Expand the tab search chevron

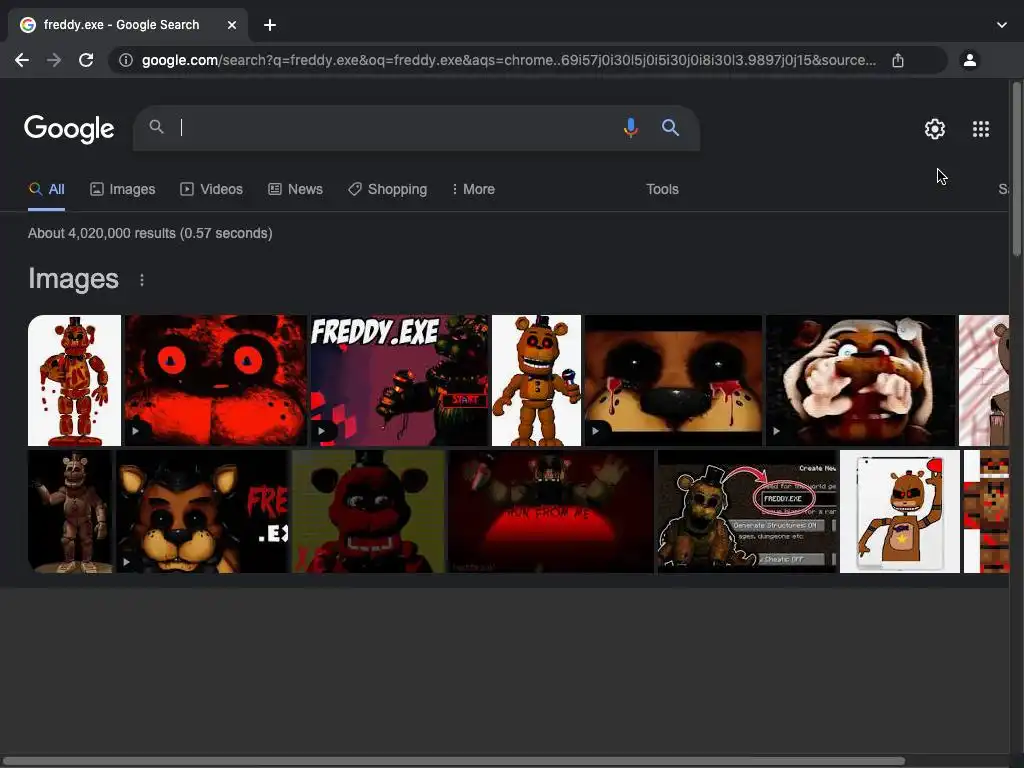pos(1002,25)
